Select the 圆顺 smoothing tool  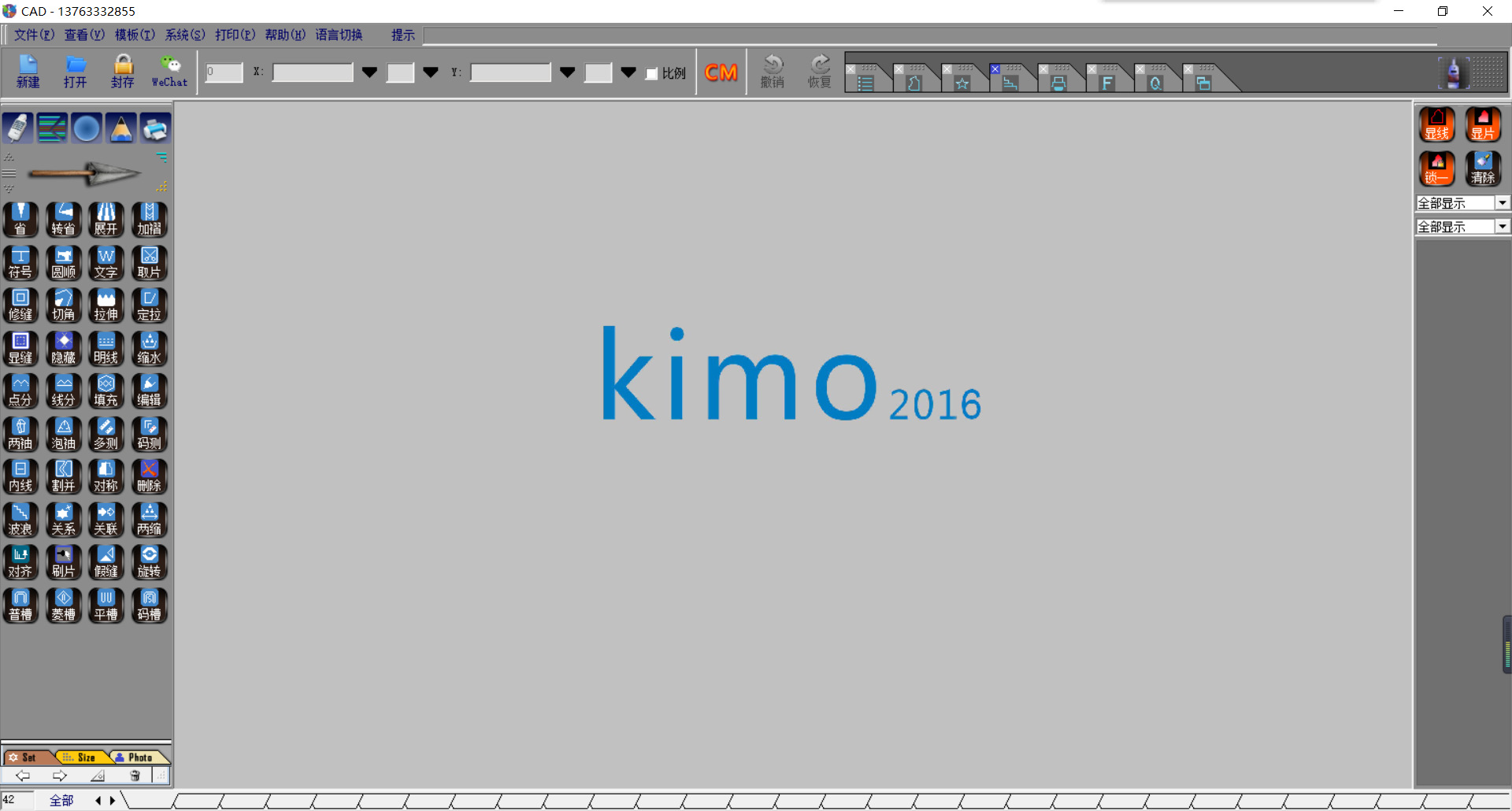pos(64,263)
